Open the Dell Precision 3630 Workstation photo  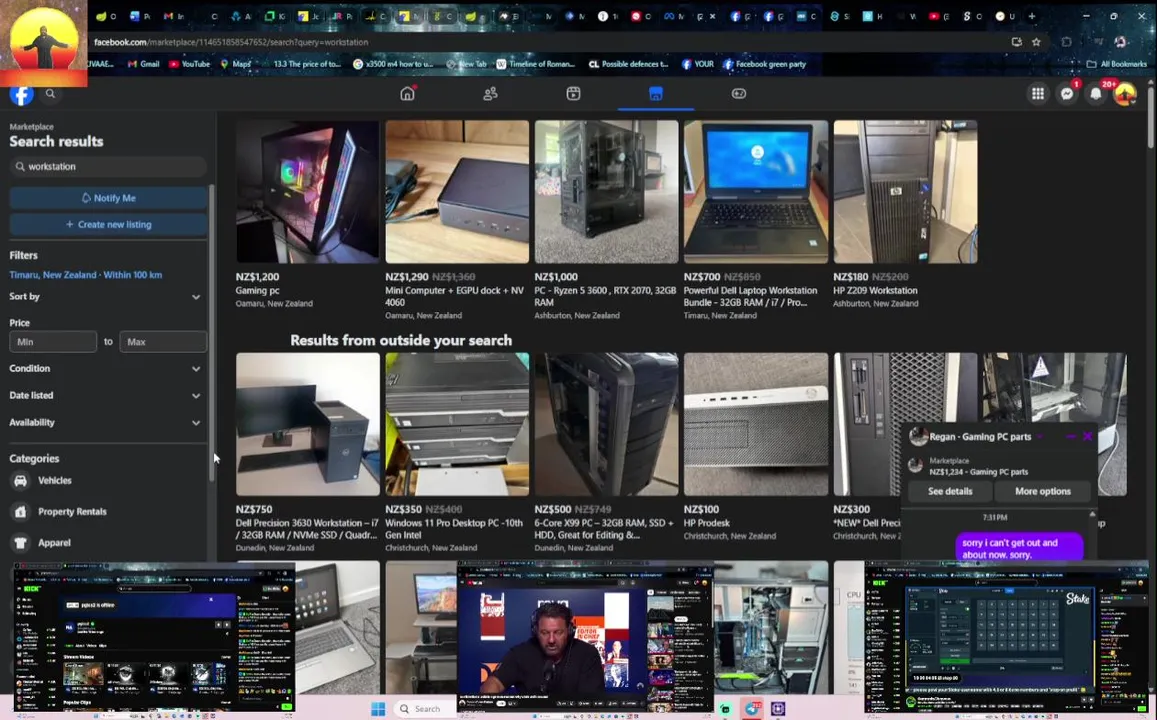tap(308, 424)
